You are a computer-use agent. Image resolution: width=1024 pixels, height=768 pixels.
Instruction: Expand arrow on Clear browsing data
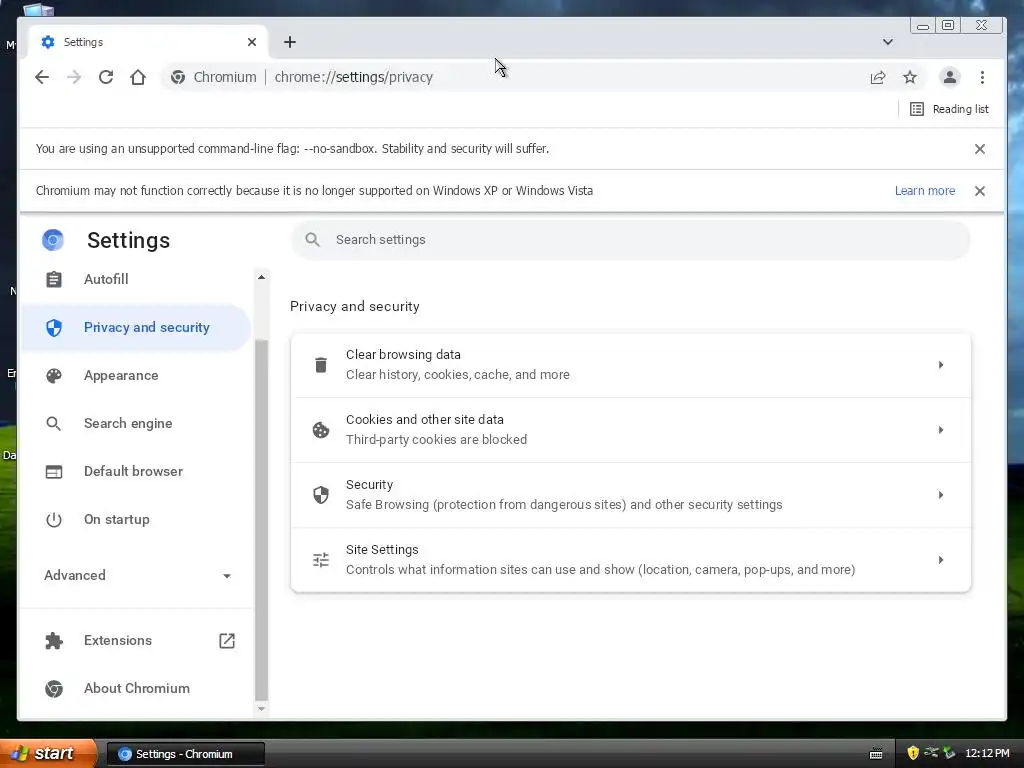pos(941,365)
